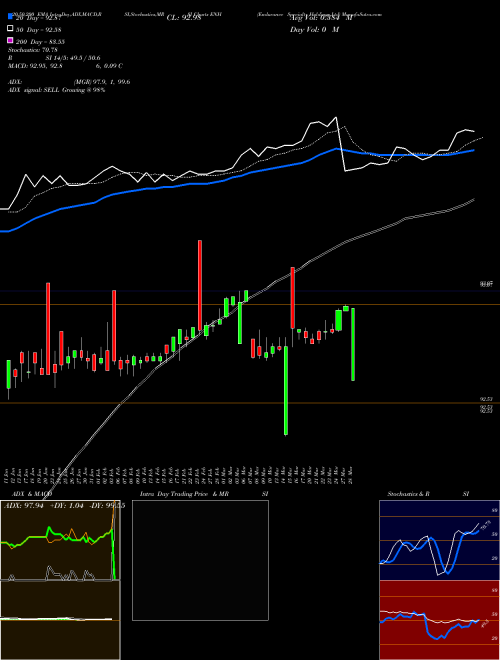This screenshot has width=500, height=660.
Task: Click the 'CL: 92.98' closing price label
Action: (184, 18)
